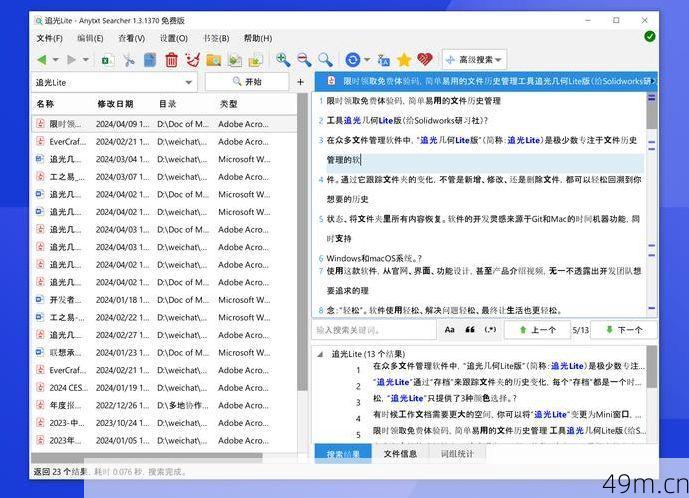Click the folder with magnifier icon

click(214, 60)
